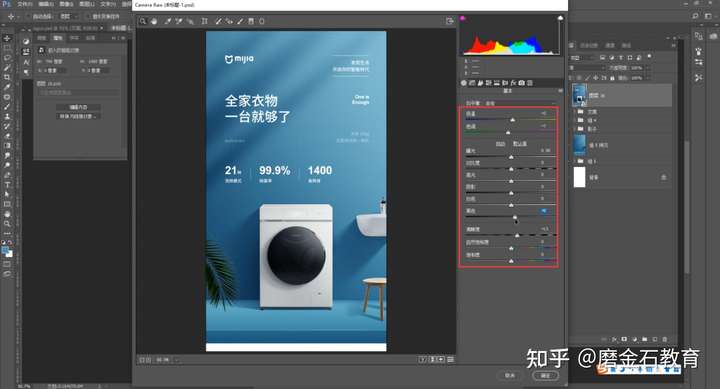Open the second menu in Photoshop menu bar

(45, 4)
